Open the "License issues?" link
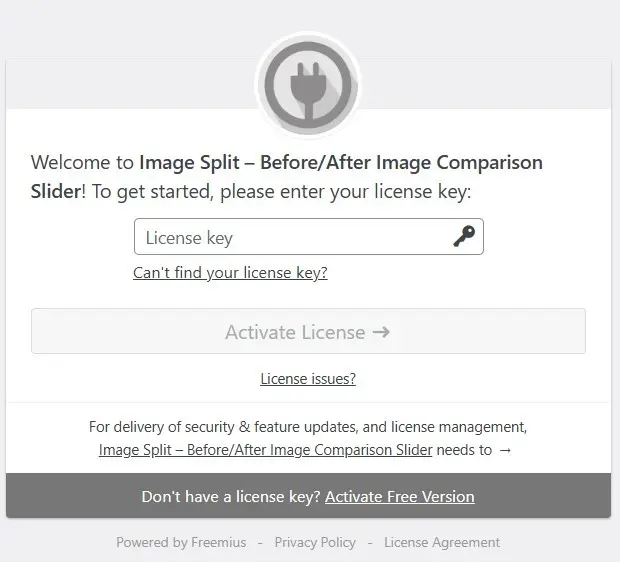The height and width of the screenshot is (562, 620). [x=308, y=378]
